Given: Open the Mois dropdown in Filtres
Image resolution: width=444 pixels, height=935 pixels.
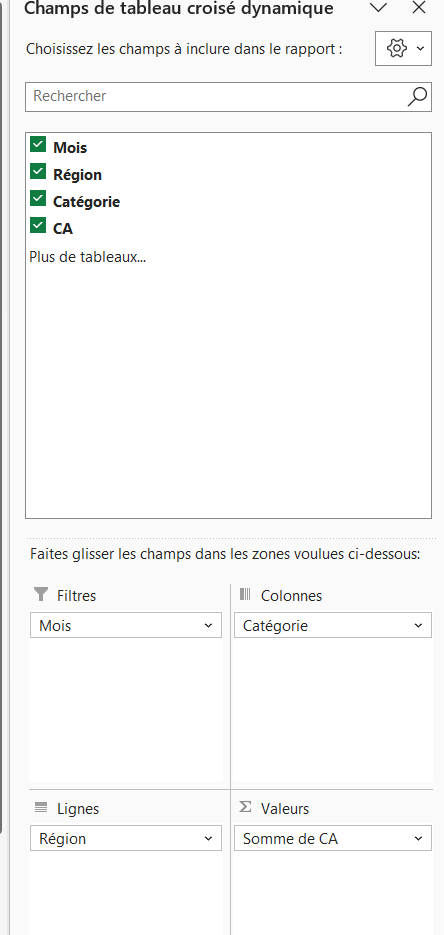Looking at the screenshot, I should 208,626.
